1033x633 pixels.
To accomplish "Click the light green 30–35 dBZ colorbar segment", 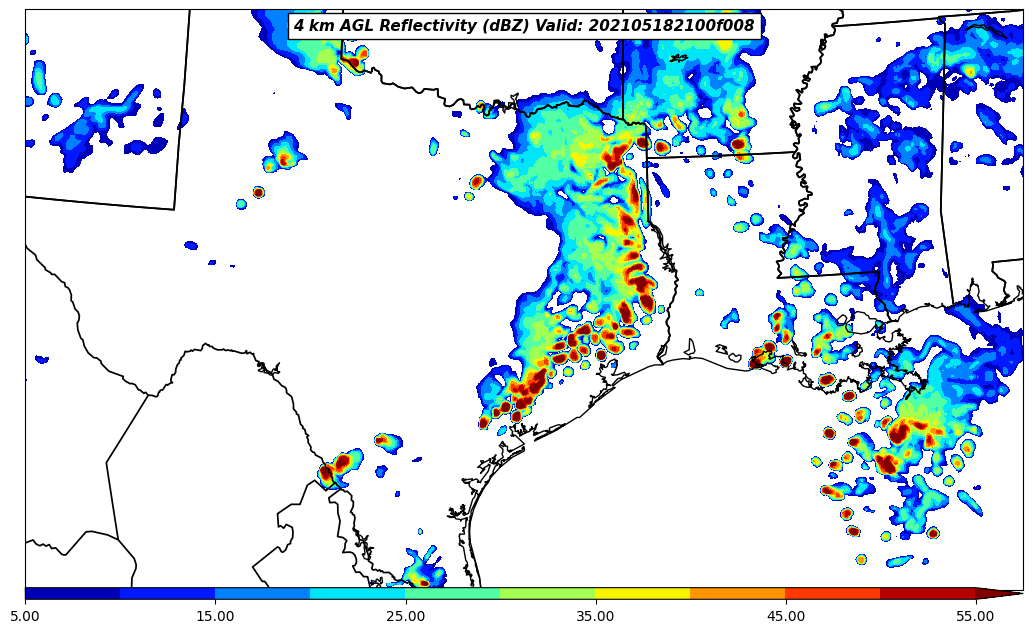I will click(547, 593).
